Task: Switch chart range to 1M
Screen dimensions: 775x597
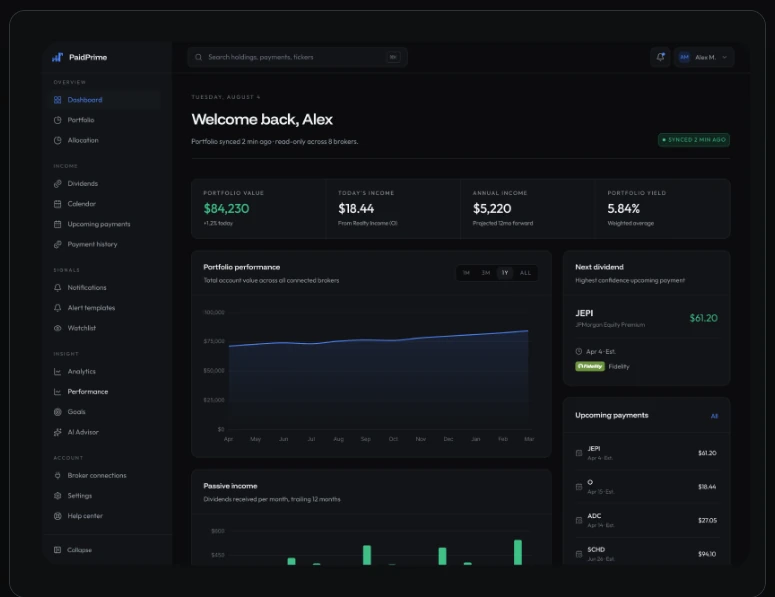Action: [466, 273]
